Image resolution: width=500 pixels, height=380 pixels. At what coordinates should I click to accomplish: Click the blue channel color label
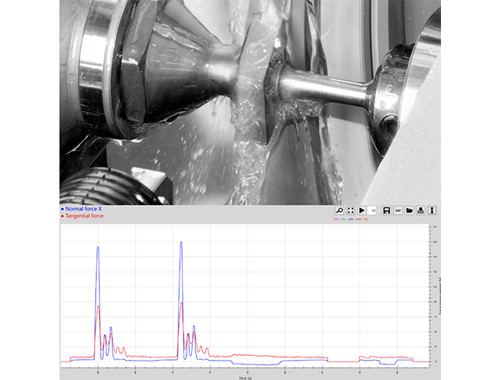coord(351,219)
